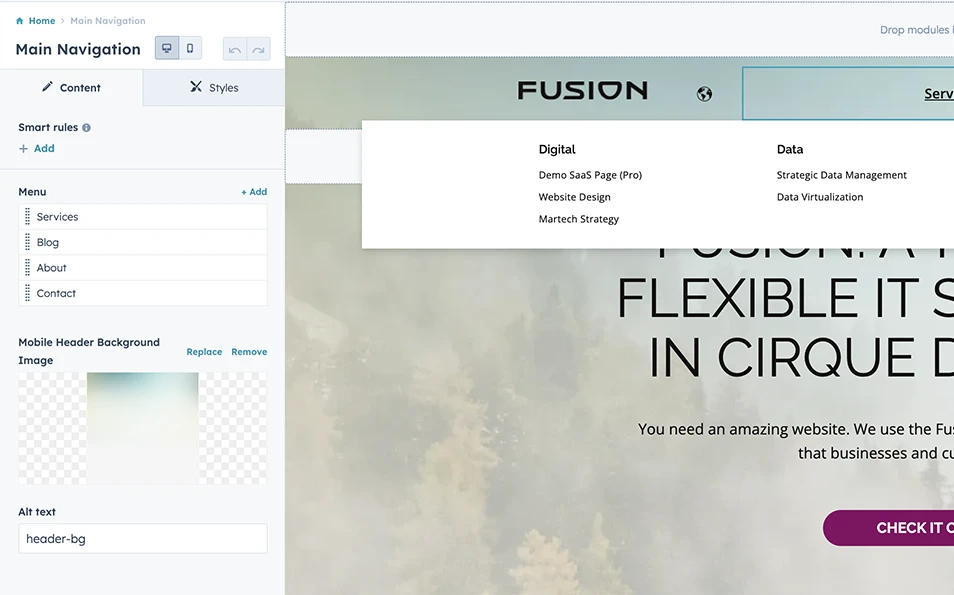Click the Home breadcrumb icon
The image size is (954, 595).
point(20,21)
